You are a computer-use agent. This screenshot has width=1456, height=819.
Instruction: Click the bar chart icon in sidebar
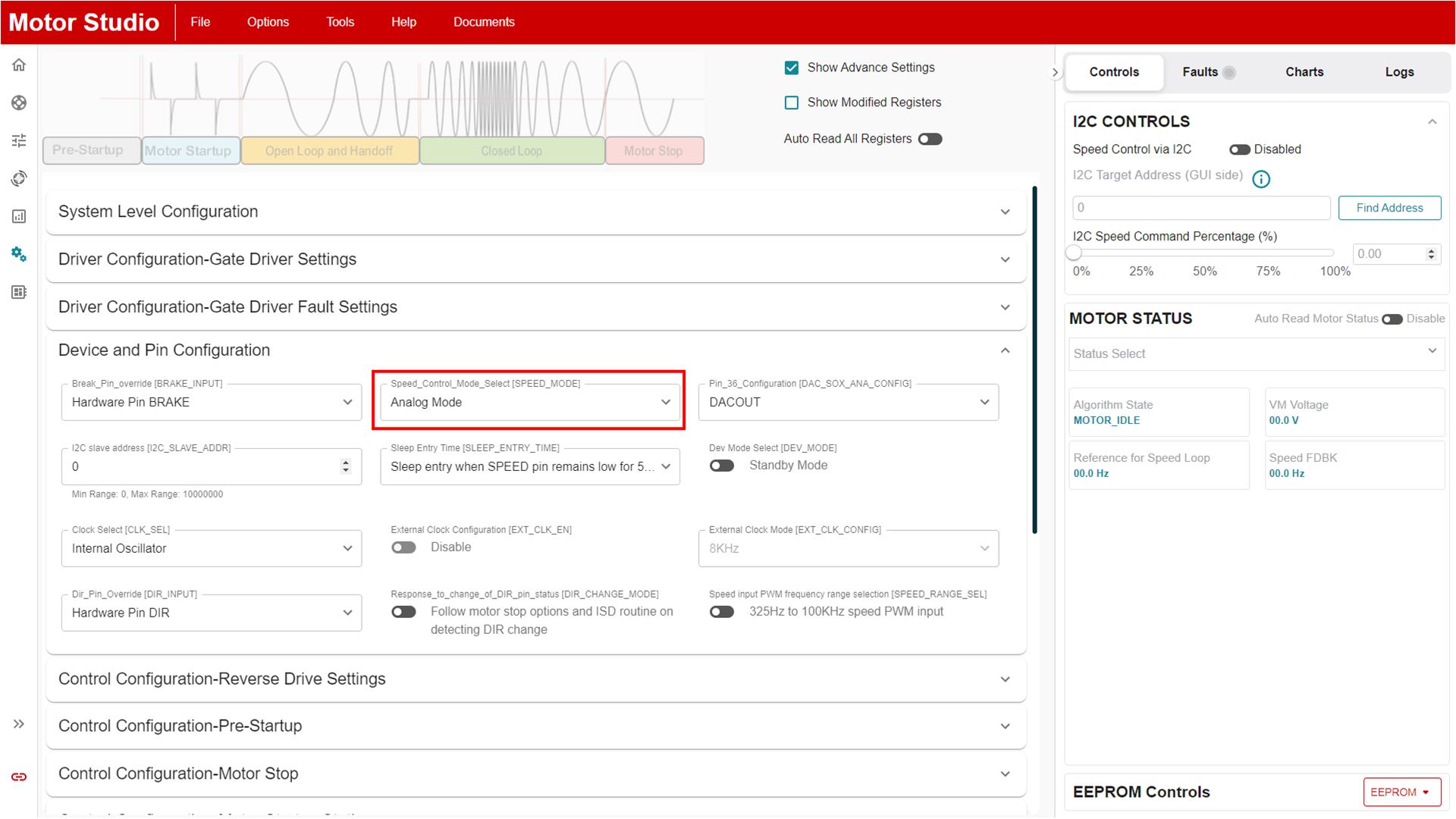pos(19,217)
